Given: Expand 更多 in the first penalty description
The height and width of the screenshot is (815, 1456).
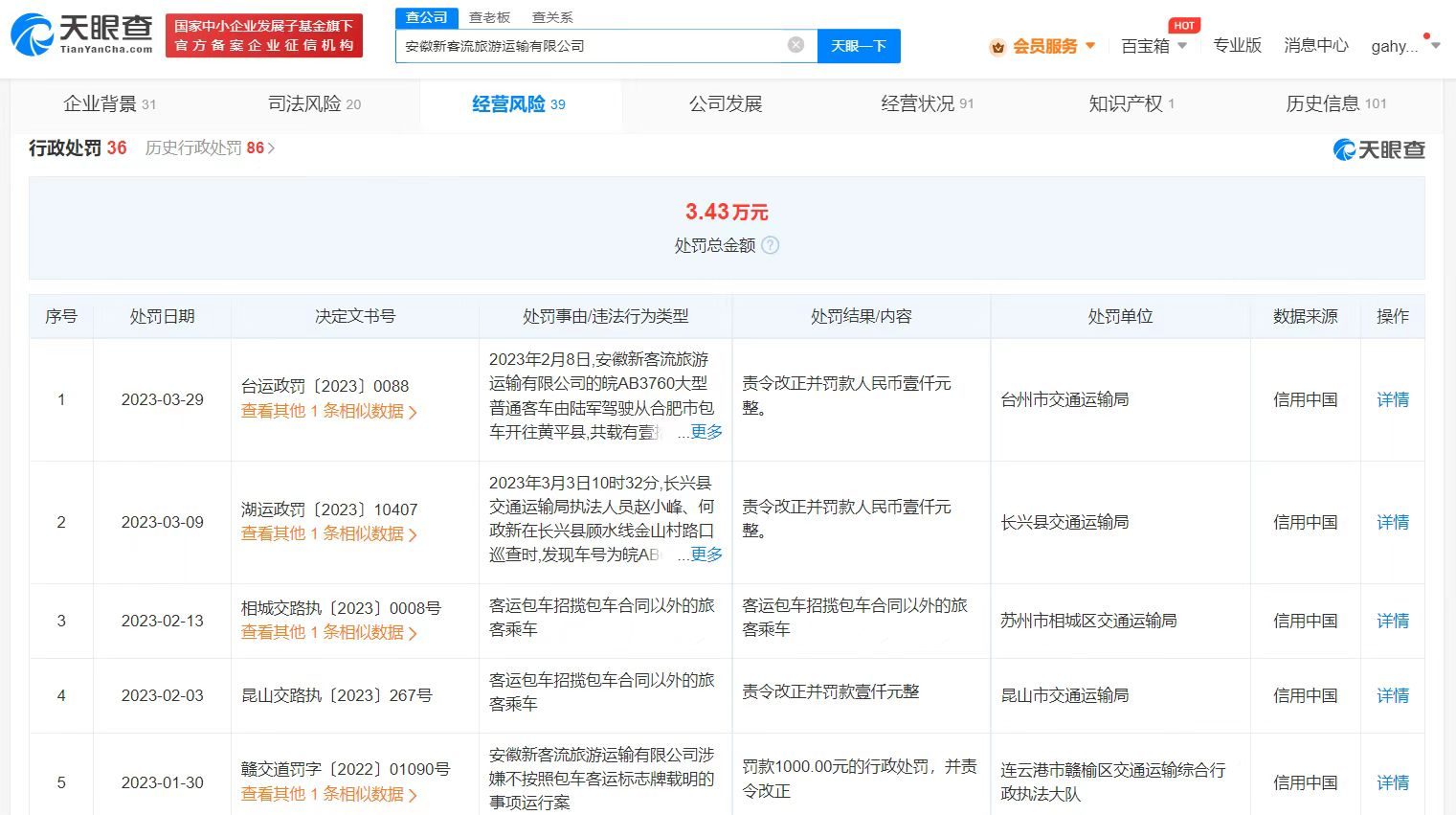Looking at the screenshot, I should (706, 432).
